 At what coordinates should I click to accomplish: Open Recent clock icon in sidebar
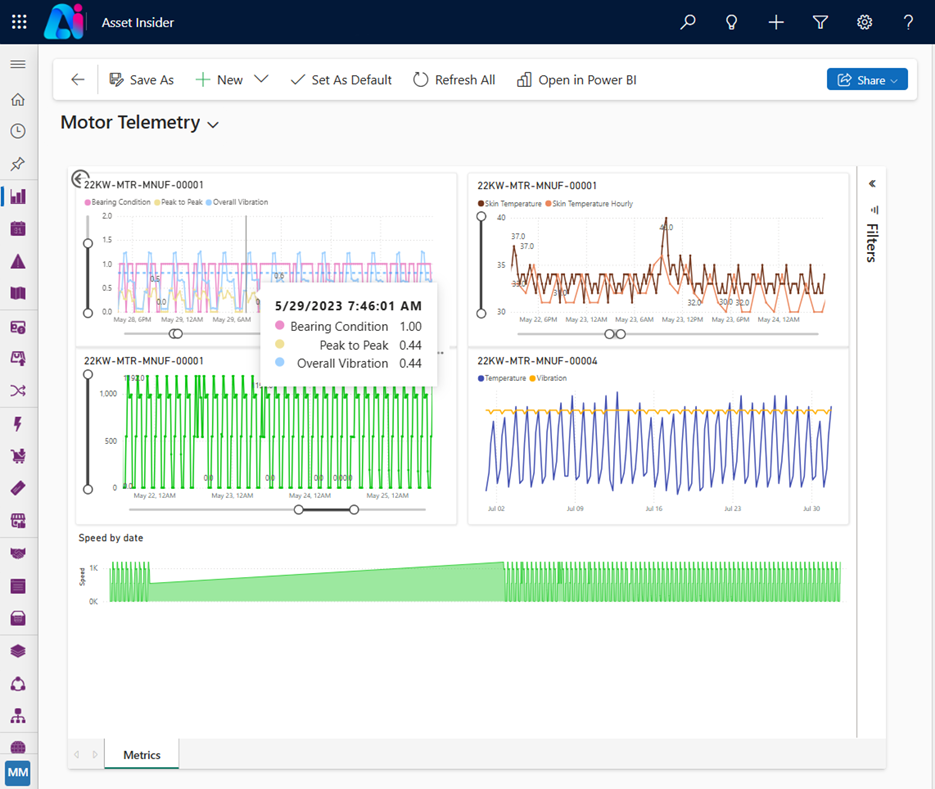18,131
